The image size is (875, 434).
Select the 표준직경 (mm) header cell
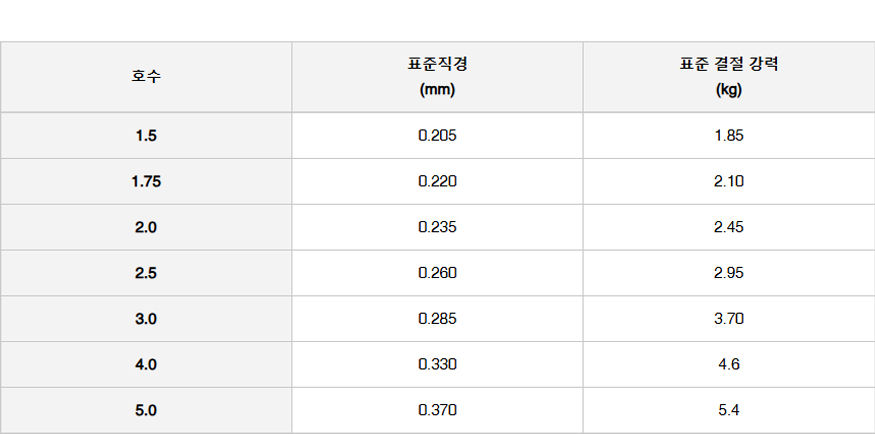437,76
